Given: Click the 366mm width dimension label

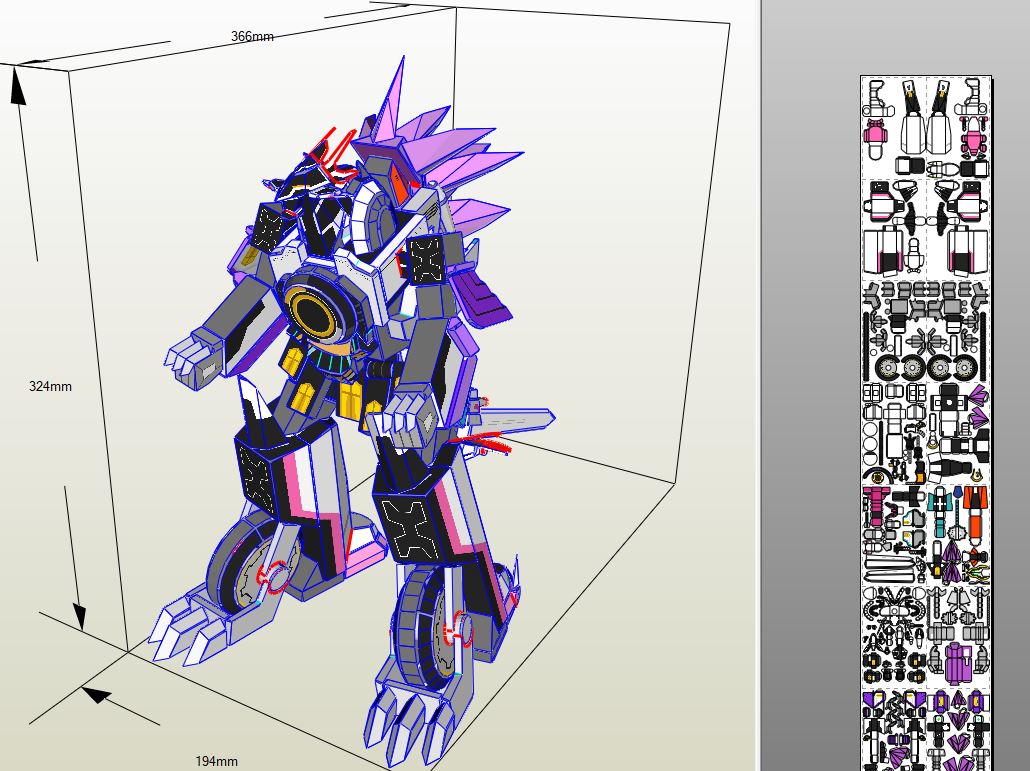Looking at the screenshot, I should pos(252,37).
